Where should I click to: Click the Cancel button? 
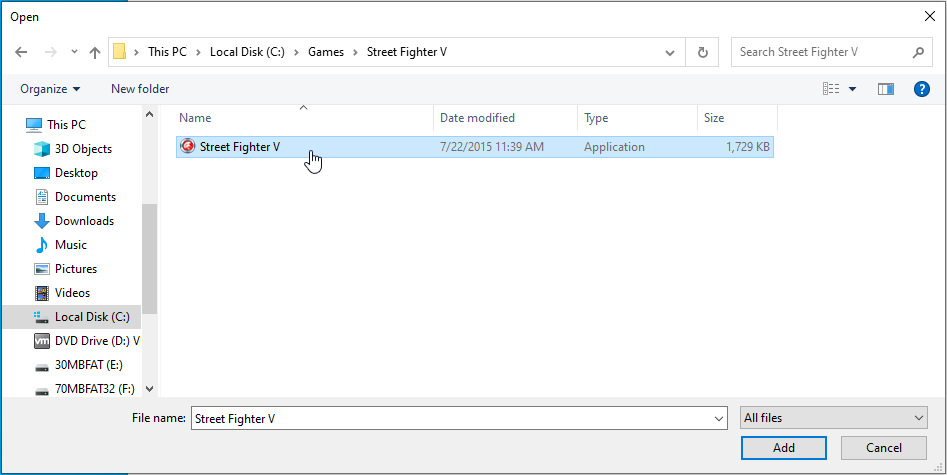click(x=884, y=448)
